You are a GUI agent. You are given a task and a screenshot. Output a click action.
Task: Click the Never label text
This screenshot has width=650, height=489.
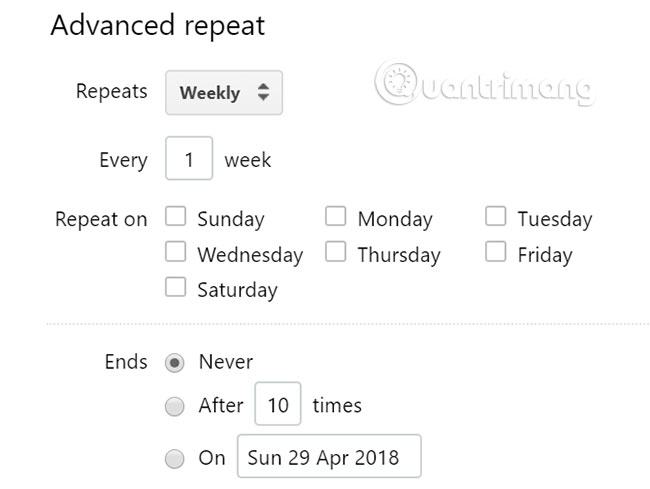coord(226,362)
